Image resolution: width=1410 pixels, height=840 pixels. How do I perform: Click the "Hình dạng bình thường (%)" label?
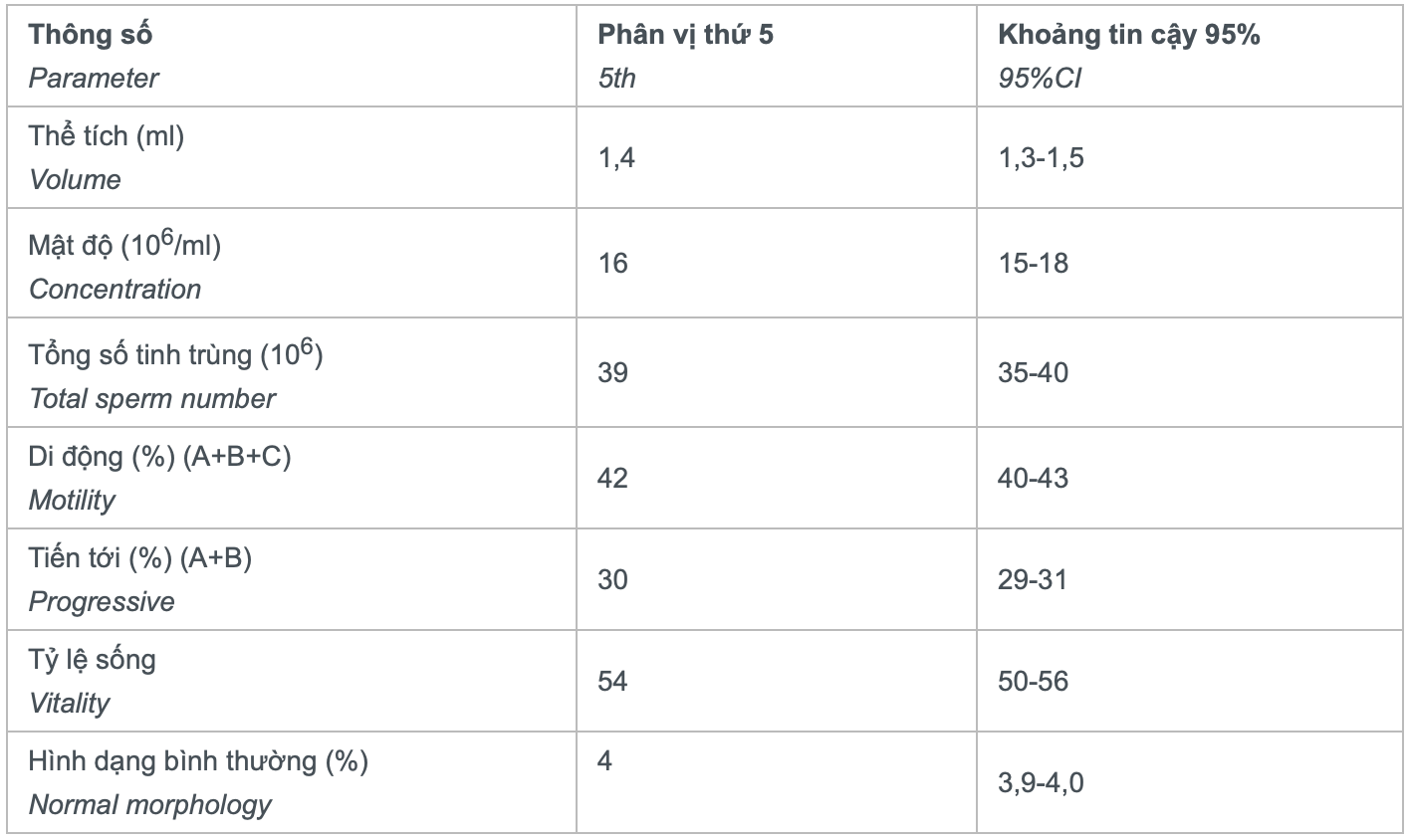click(x=198, y=761)
